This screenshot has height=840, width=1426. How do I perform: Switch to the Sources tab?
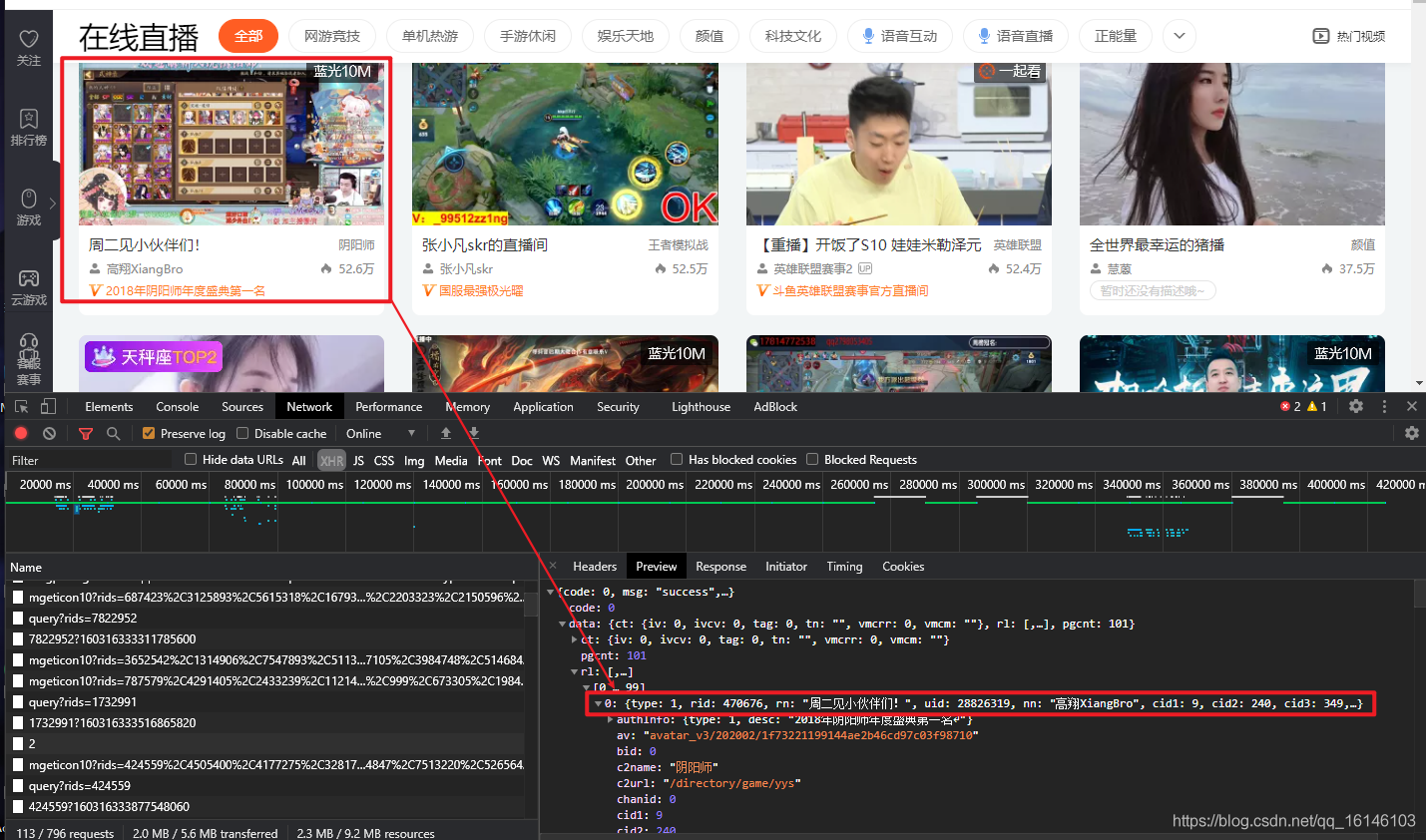coord(242,406)
